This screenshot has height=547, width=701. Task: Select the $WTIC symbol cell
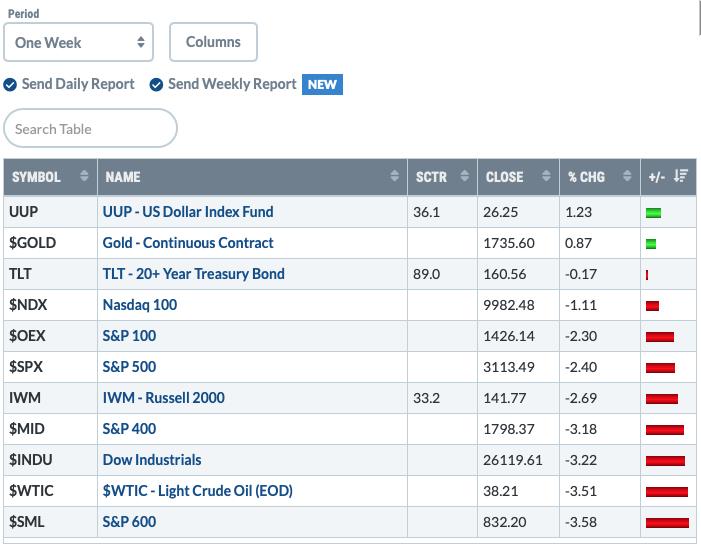(x=51, y=491)
